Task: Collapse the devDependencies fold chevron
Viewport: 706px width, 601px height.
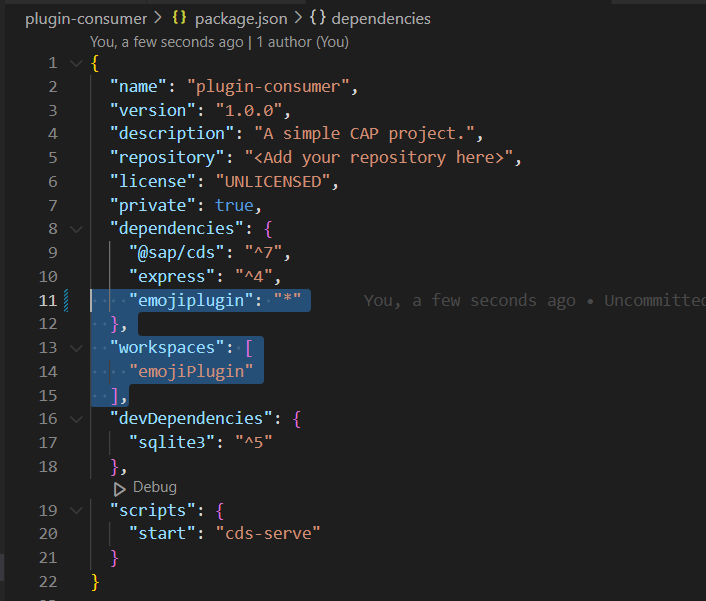Action: (x=77, y=419)
